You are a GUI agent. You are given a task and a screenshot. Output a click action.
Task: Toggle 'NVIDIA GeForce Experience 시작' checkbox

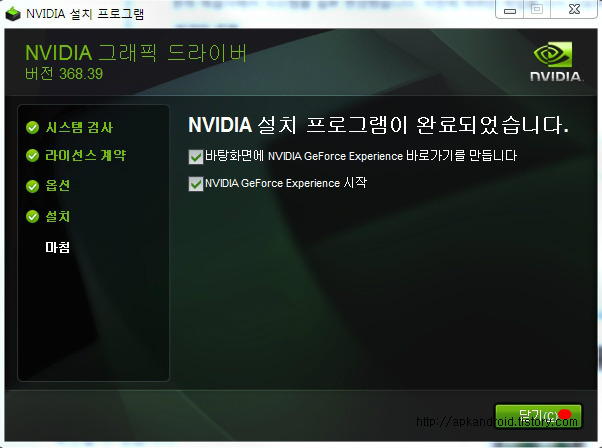click(195, 183)
